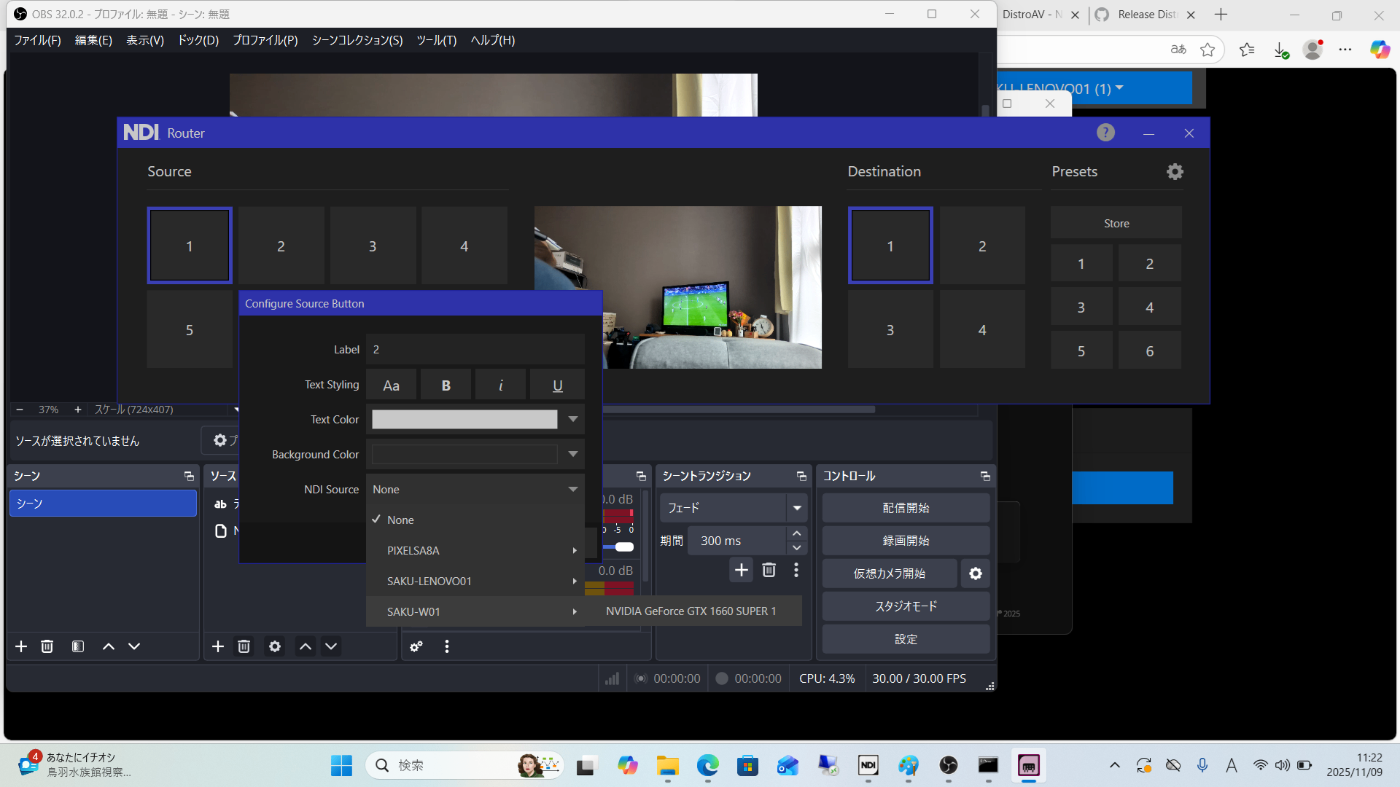Image resolution: width=1400 pixels, height=787 pixels.
Task: Open 編集(E) menu in OBS
Action: (x=93, y=40)
